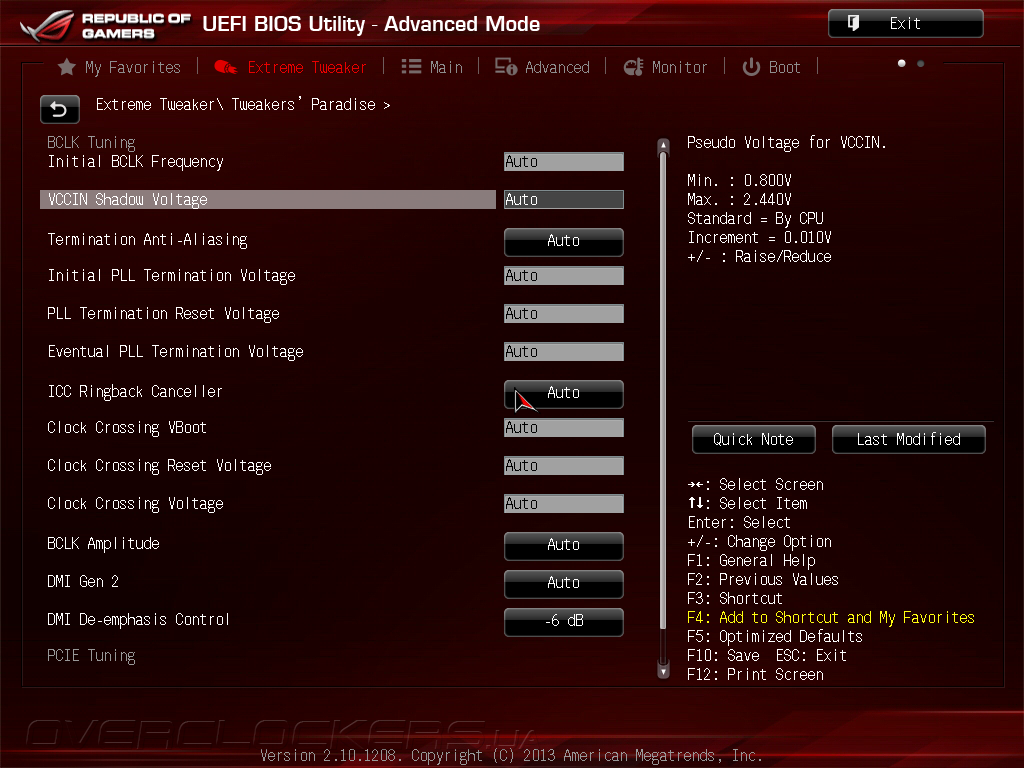Viewport: 1024px width, 768px height.
Task: Click Initial PLL Termination Voltage field
Action: [564, 276]
